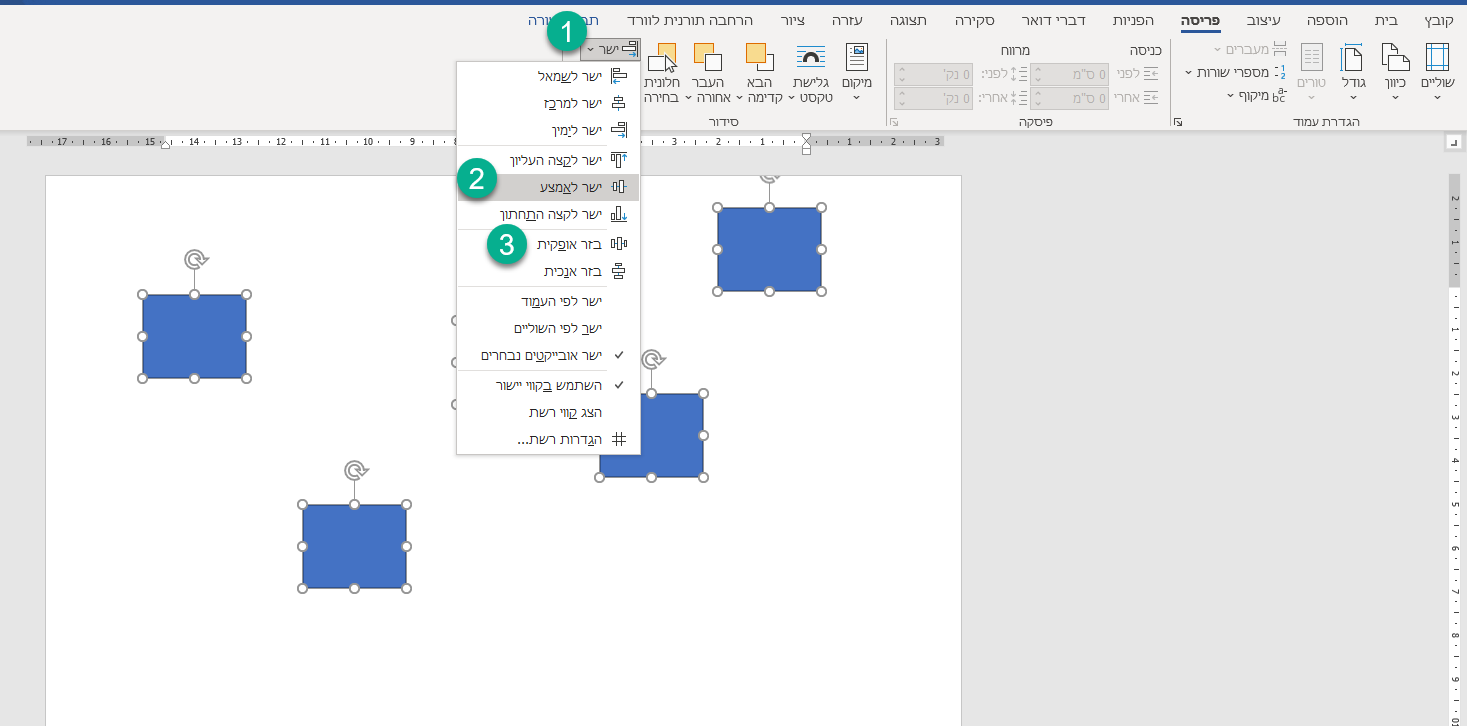Click the Spacing Before (לפני:) field
This screenshot has width=1467, height=726.
933,74
